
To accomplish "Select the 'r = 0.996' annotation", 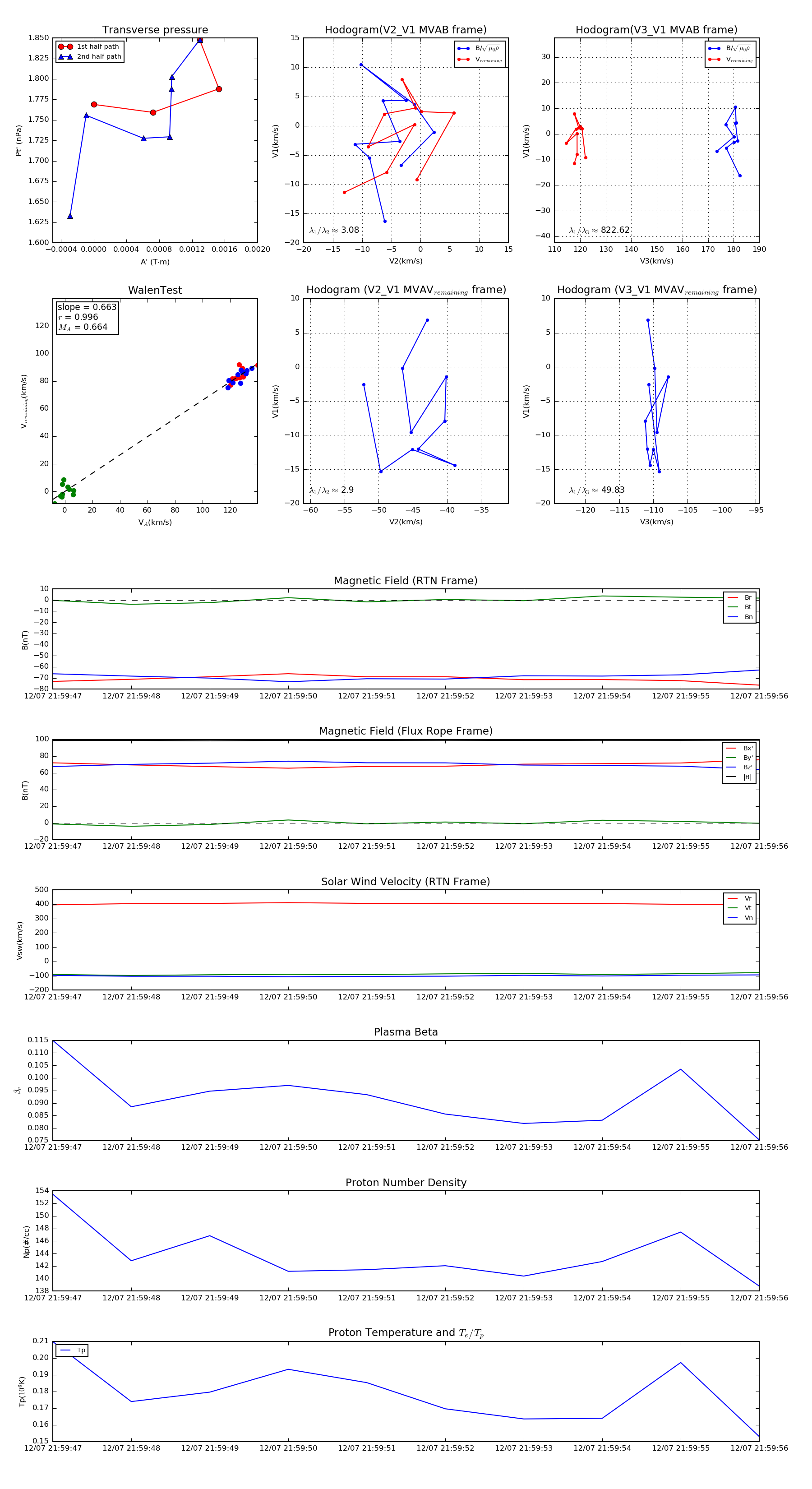I will tap(78, 317).
